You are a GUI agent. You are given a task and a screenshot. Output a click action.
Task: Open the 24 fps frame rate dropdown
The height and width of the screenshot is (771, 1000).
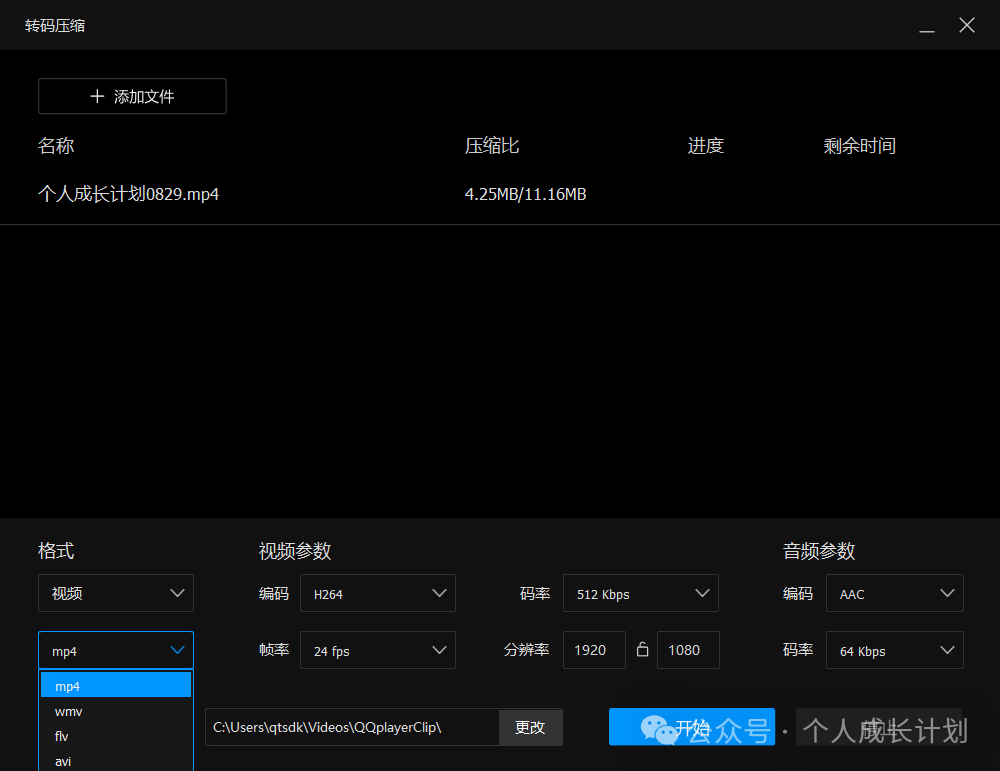[x=378, y=650]
